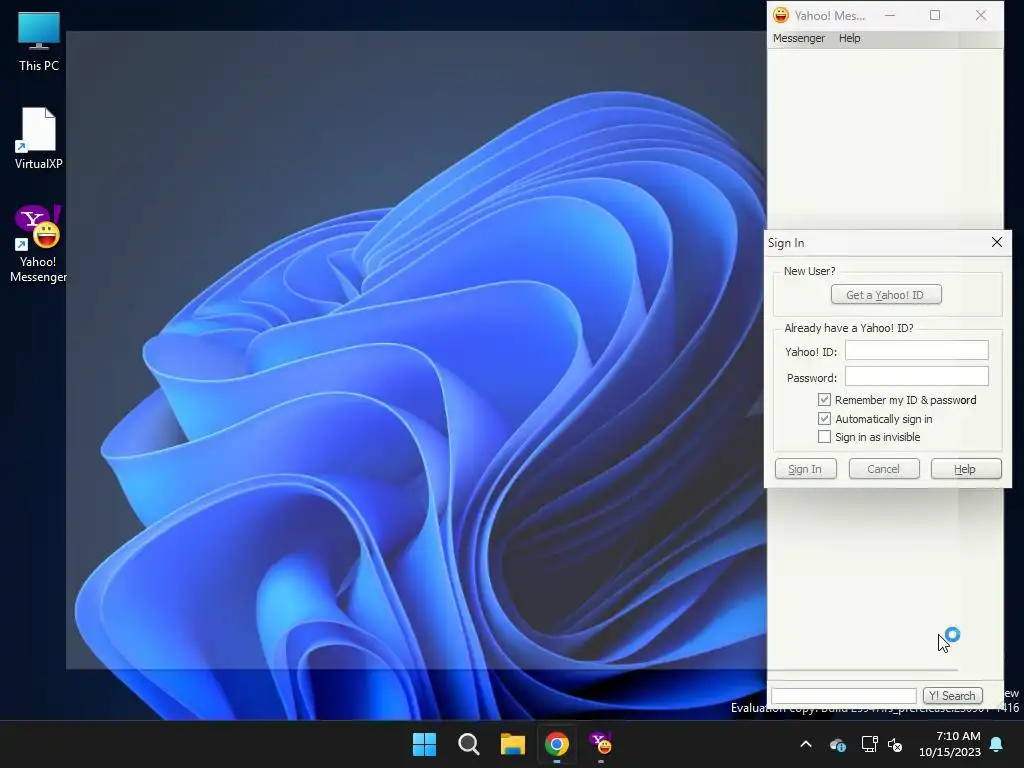Open the This PC desktop icon

click(39, 42)
